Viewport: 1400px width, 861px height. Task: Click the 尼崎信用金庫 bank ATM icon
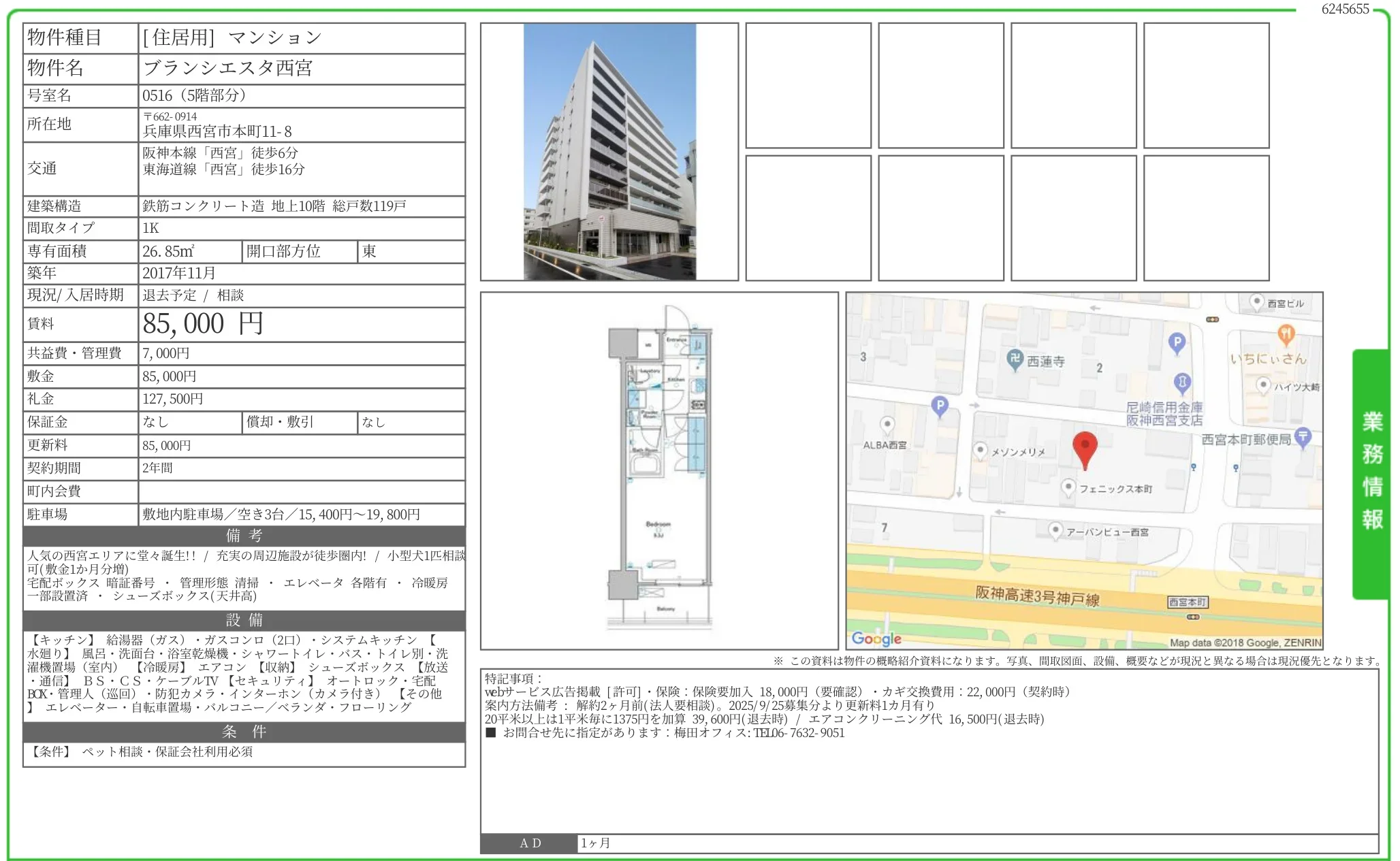click(1182, 383)
